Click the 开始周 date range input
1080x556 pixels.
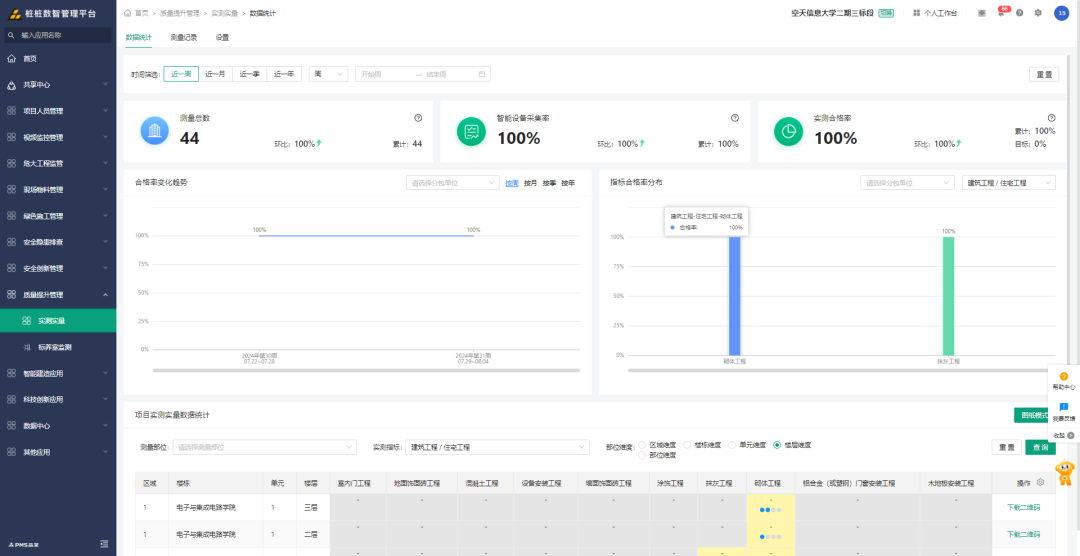(x=382, y=74)
